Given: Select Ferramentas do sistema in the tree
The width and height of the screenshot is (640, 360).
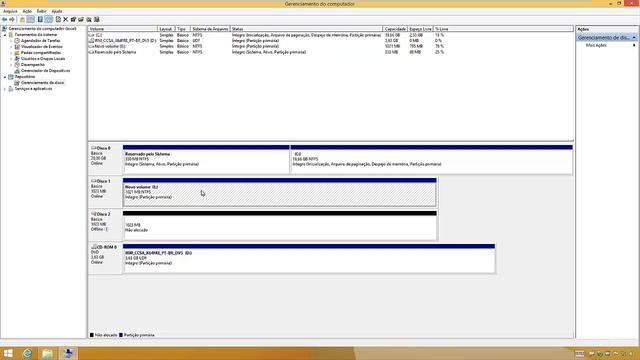Looking at the screenshot, I should click(36, 35).
